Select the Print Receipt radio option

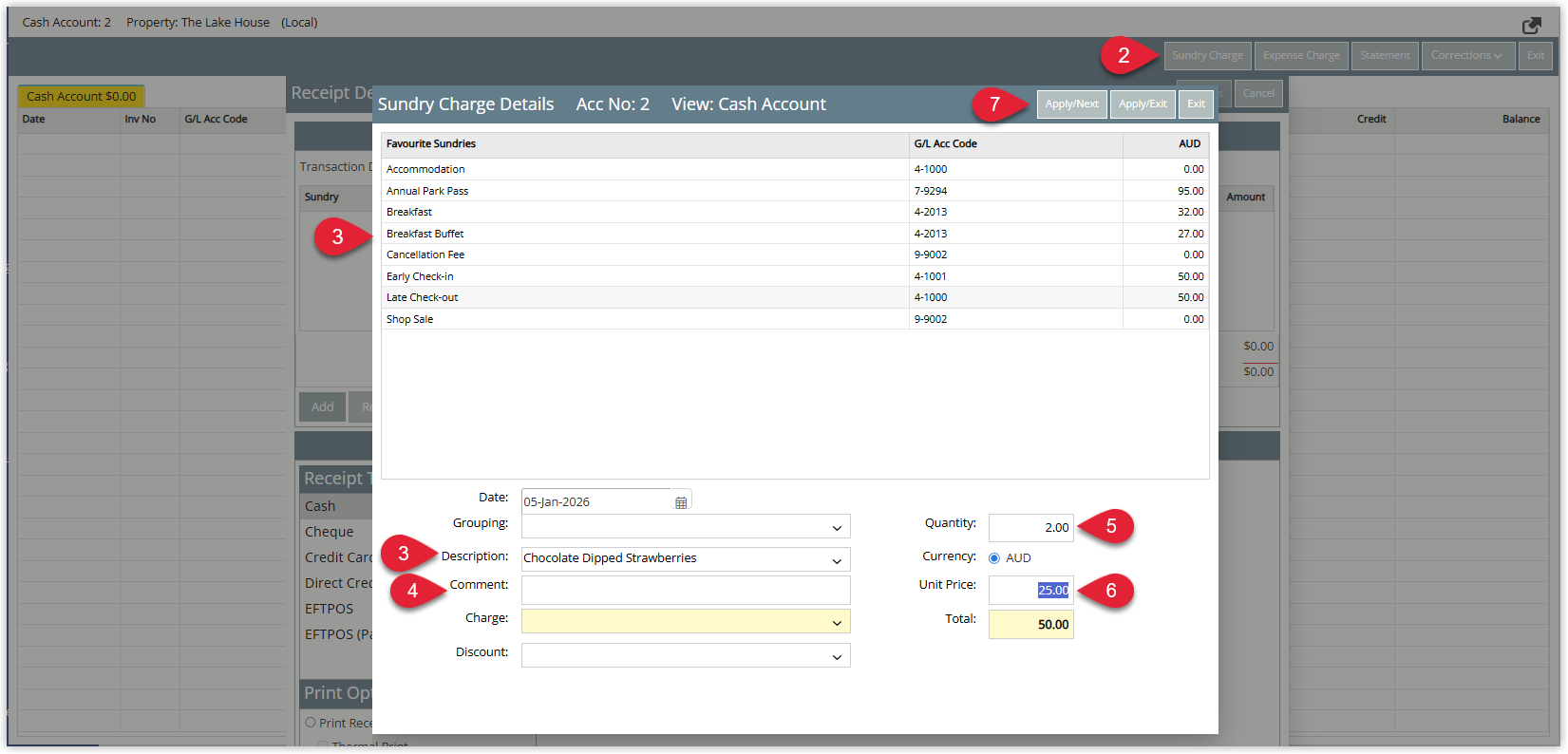[311, 723]
